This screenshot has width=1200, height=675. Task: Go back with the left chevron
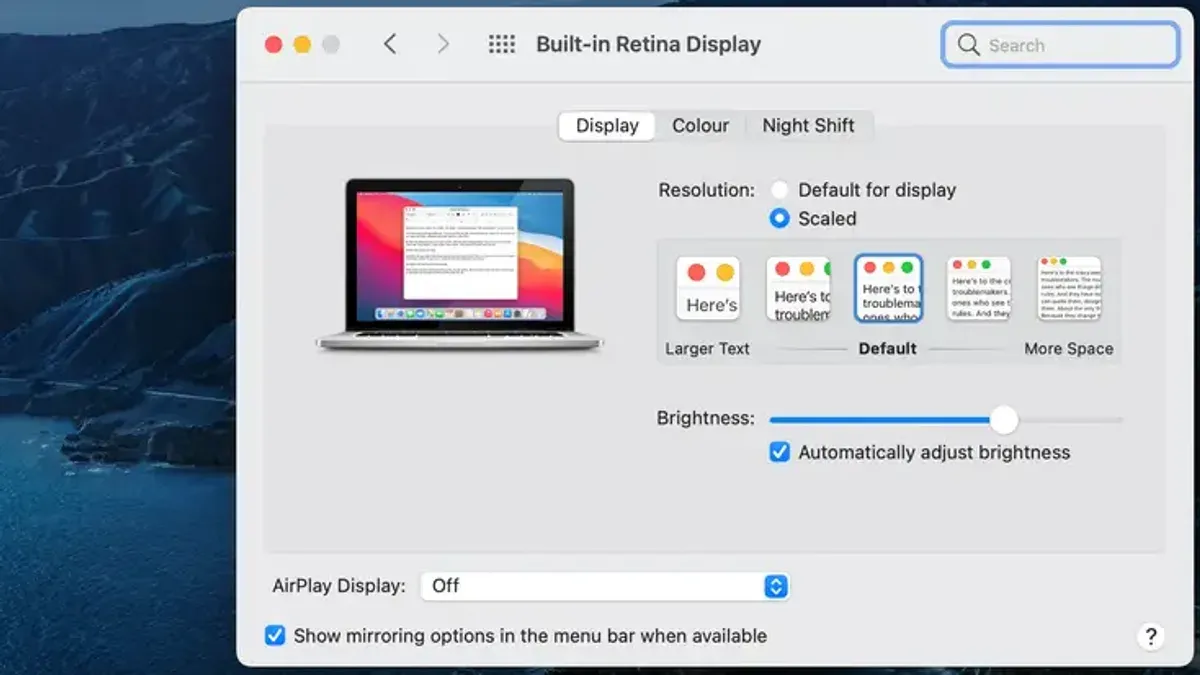tap(390, 44)
